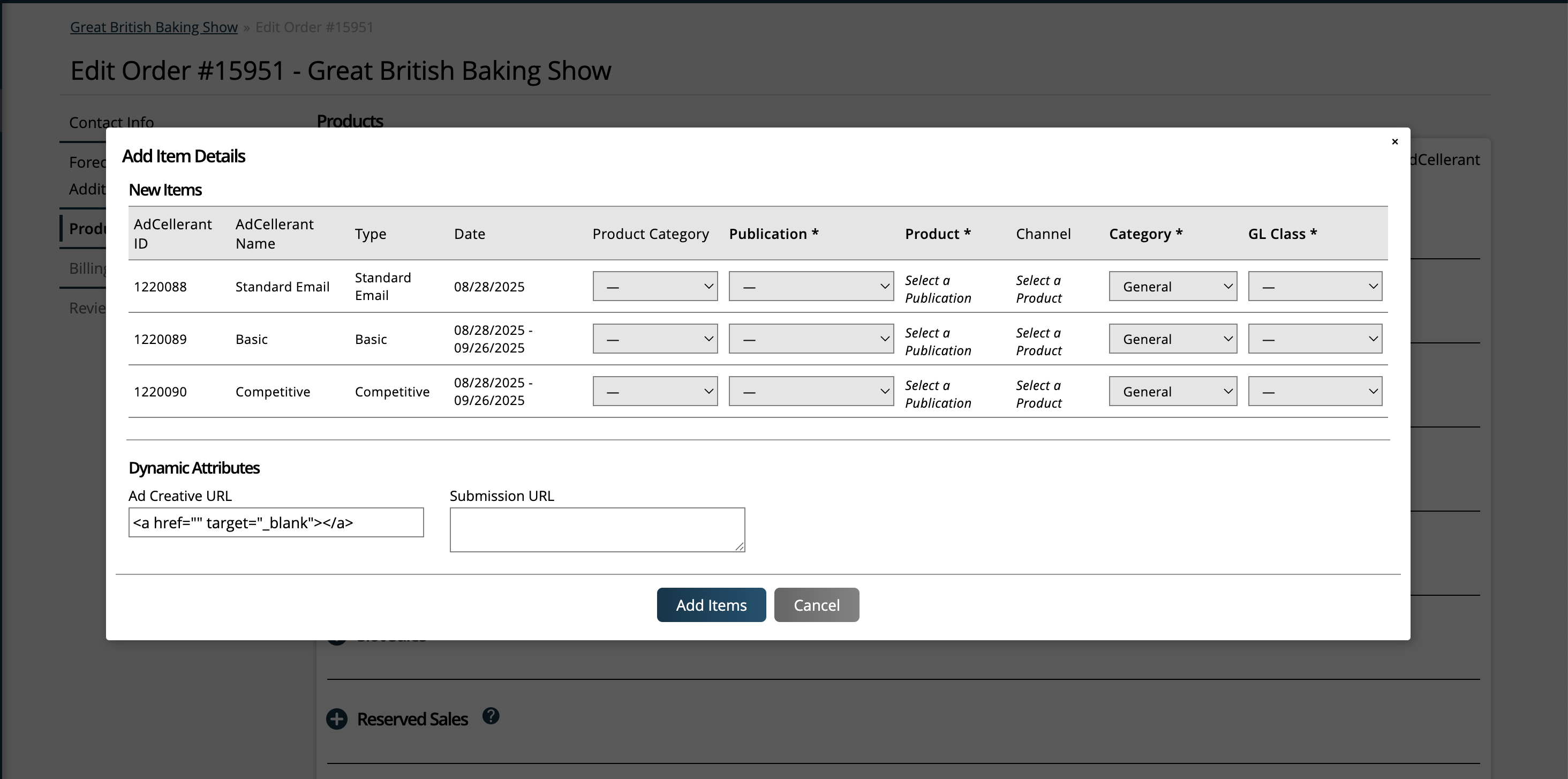Open Publication dropdown for item 1220089
1568x779 pixels.
click(x=811, y=339)
